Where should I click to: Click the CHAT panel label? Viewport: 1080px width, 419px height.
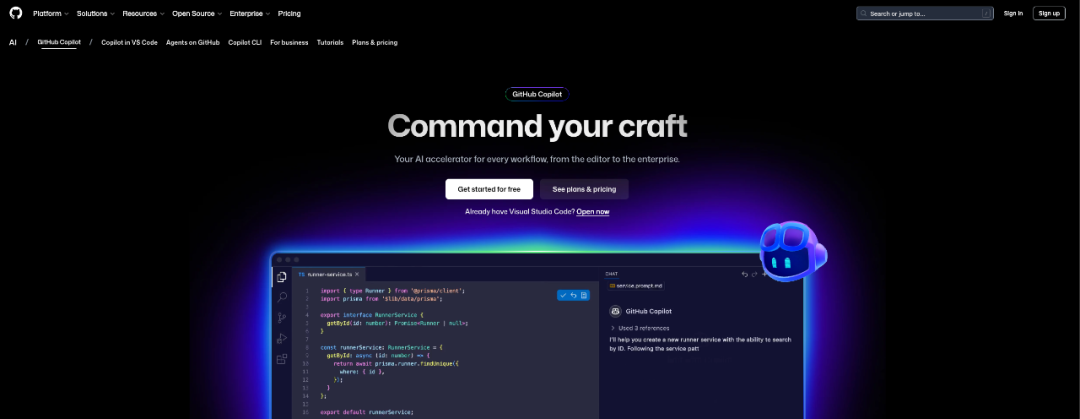[x=612, y=274]
